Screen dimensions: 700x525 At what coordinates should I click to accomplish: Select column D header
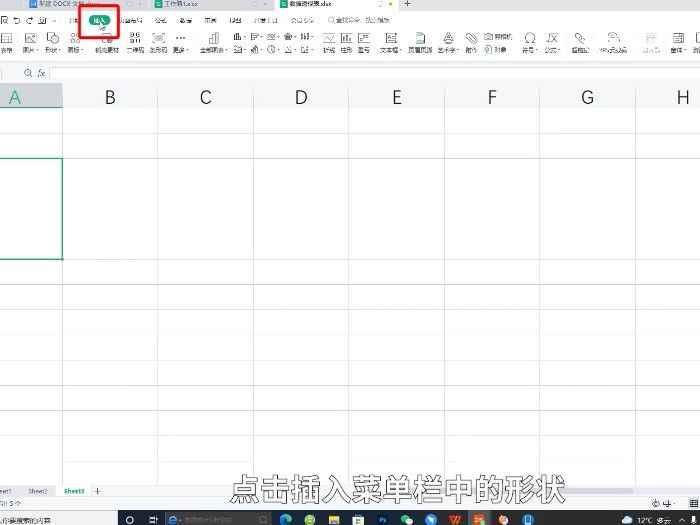[x=301, y=96]
